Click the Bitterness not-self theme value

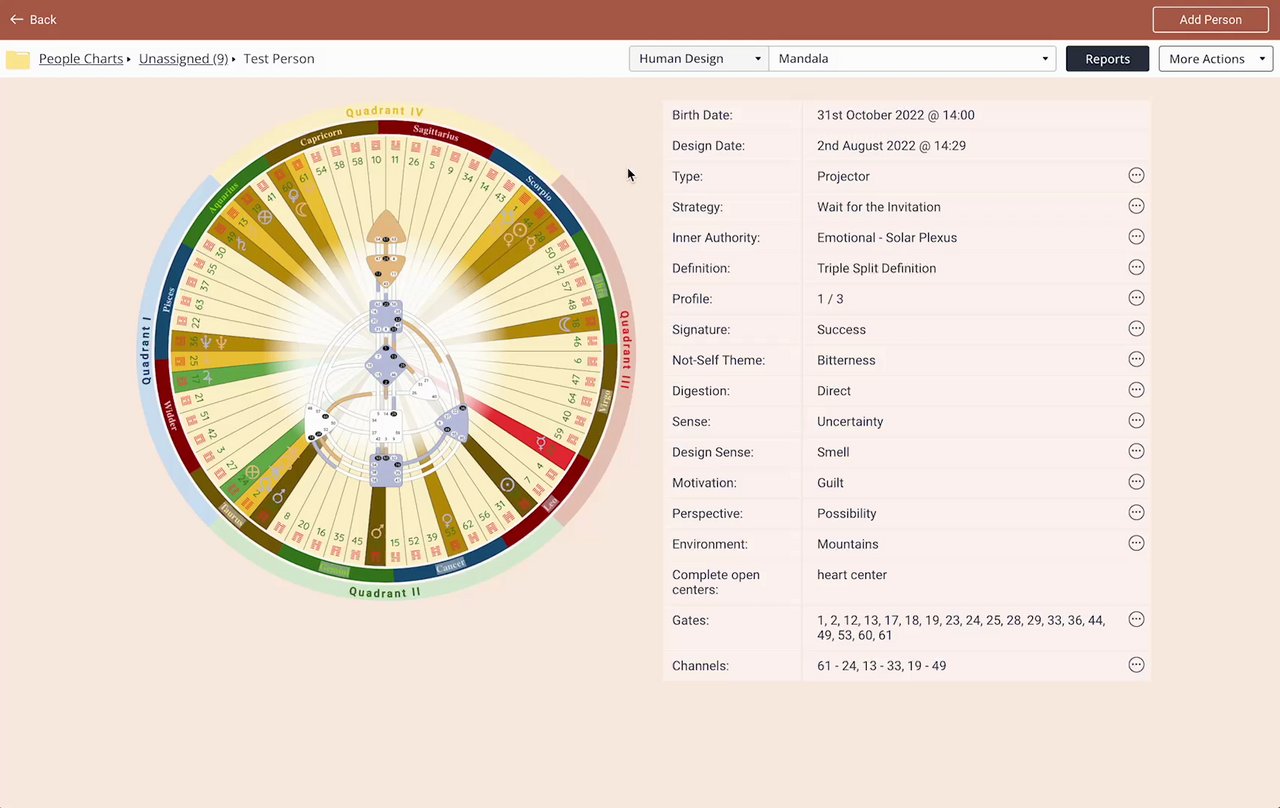(x=846, y=360)
